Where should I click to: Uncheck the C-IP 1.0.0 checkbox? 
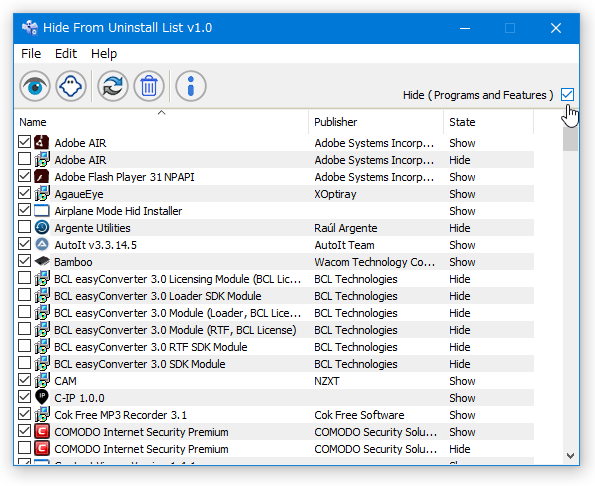click(25, 397)
